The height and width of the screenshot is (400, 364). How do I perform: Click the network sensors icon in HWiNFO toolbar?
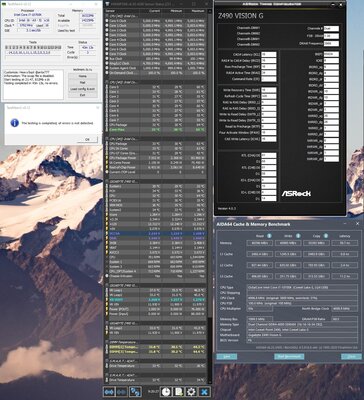(135, 392)
